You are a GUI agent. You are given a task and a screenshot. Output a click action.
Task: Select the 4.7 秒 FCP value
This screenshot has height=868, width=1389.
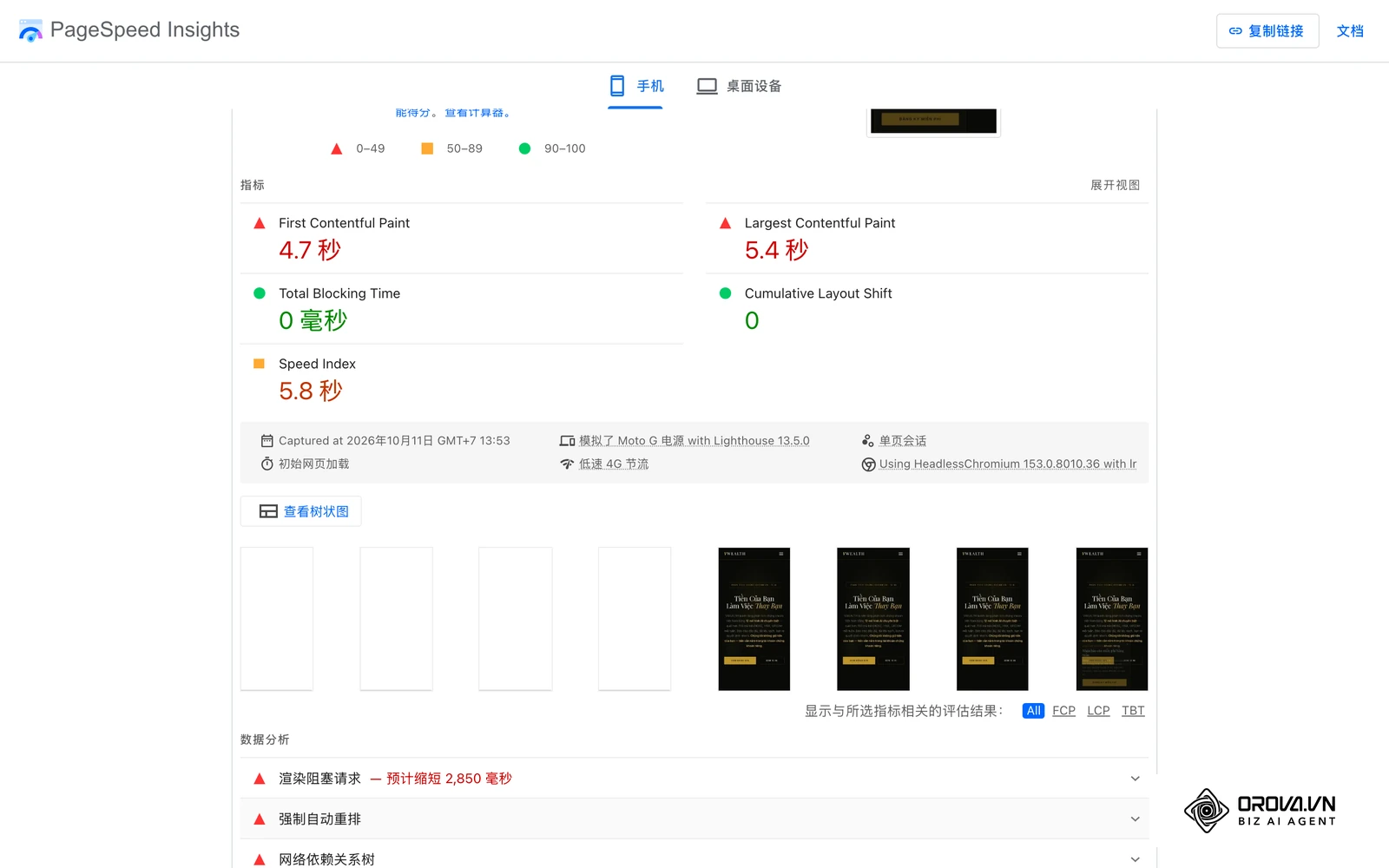tap(310, 250)
